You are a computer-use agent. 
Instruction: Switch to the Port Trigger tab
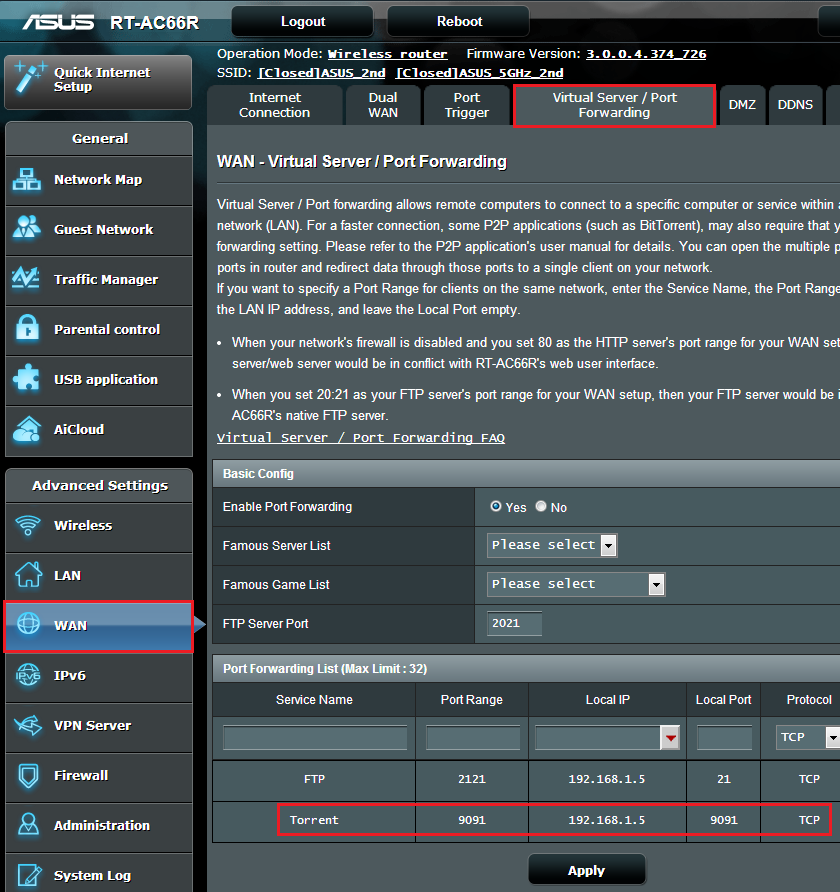click(x=467, y=105)
